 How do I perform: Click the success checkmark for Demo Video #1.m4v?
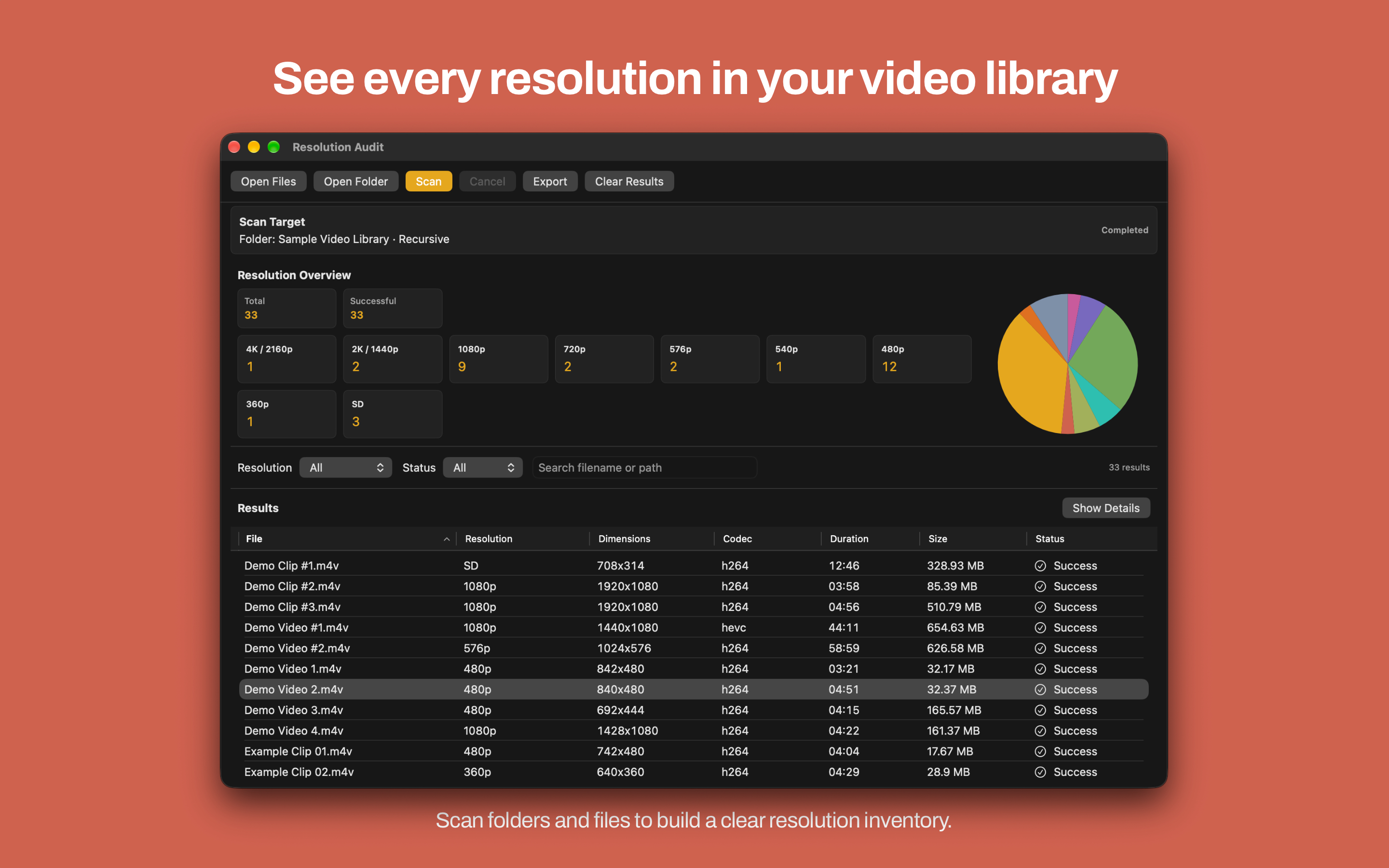tap(1040, 627)
